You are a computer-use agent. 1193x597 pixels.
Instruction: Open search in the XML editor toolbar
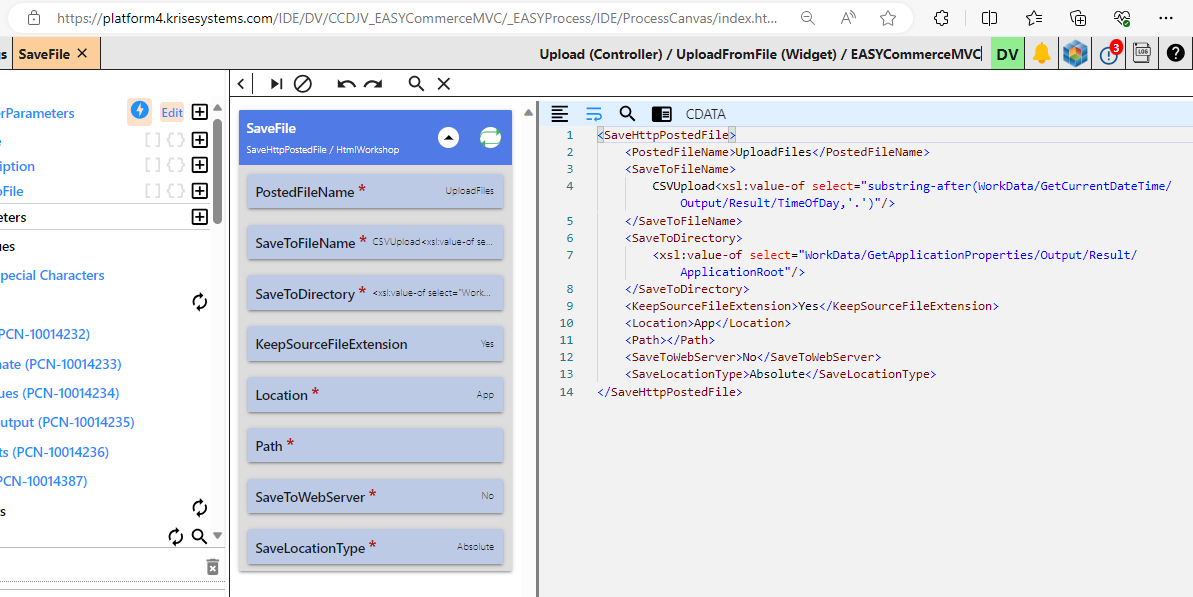627,114
